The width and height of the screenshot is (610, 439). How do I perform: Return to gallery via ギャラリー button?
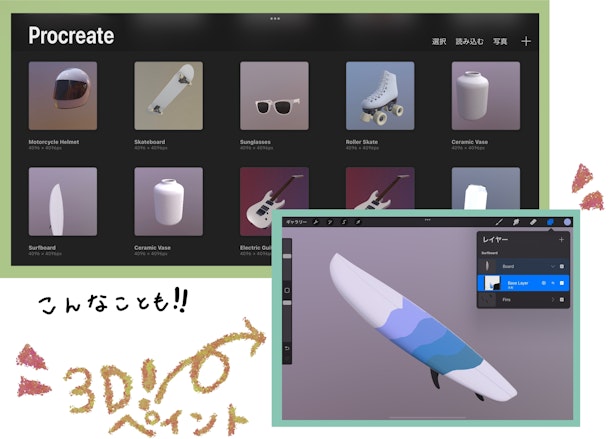click(296, 220)
